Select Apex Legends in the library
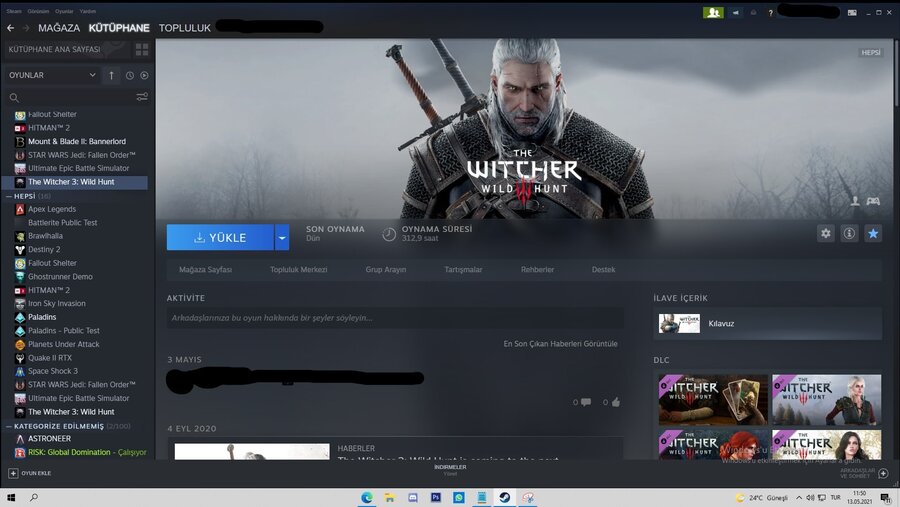900x507 pixels. [52, 209]
